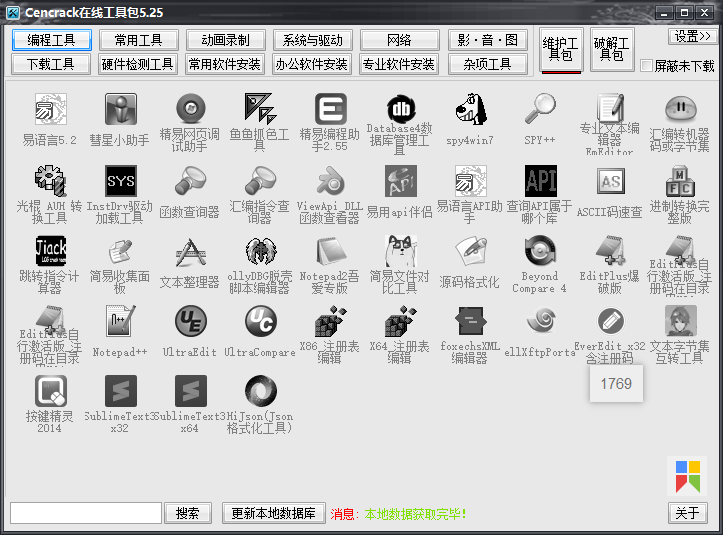The image size is (723, 535).
Task: Open EmEditor 专业文本编辑器 icon
Action: click(610, 109)
